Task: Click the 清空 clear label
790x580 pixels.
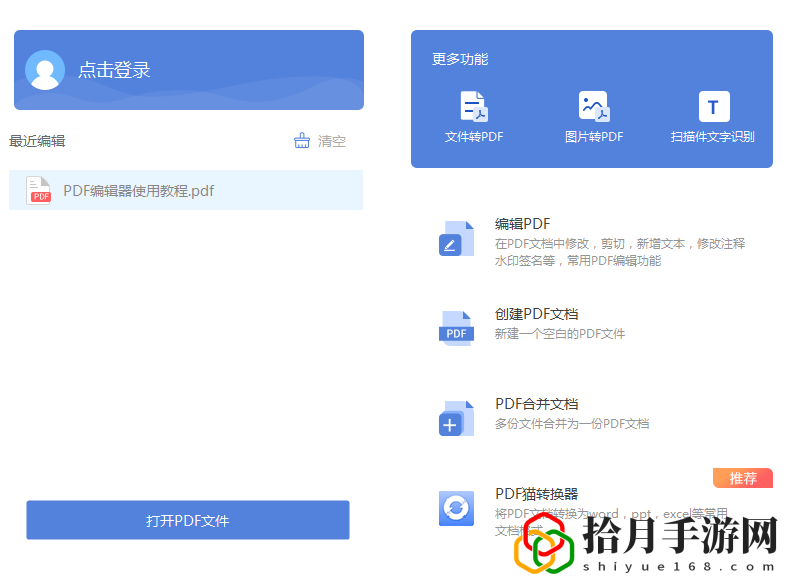Action: point(332,141)
